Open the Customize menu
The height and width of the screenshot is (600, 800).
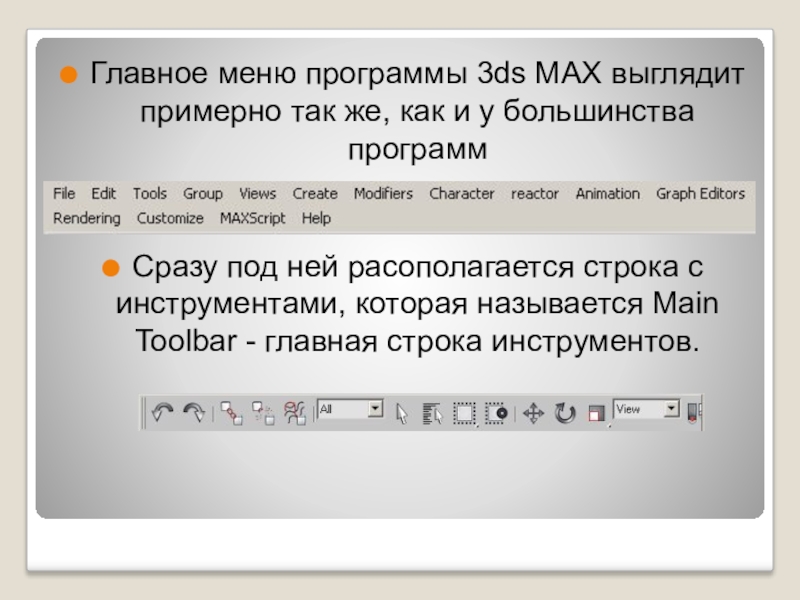(170, 218)
